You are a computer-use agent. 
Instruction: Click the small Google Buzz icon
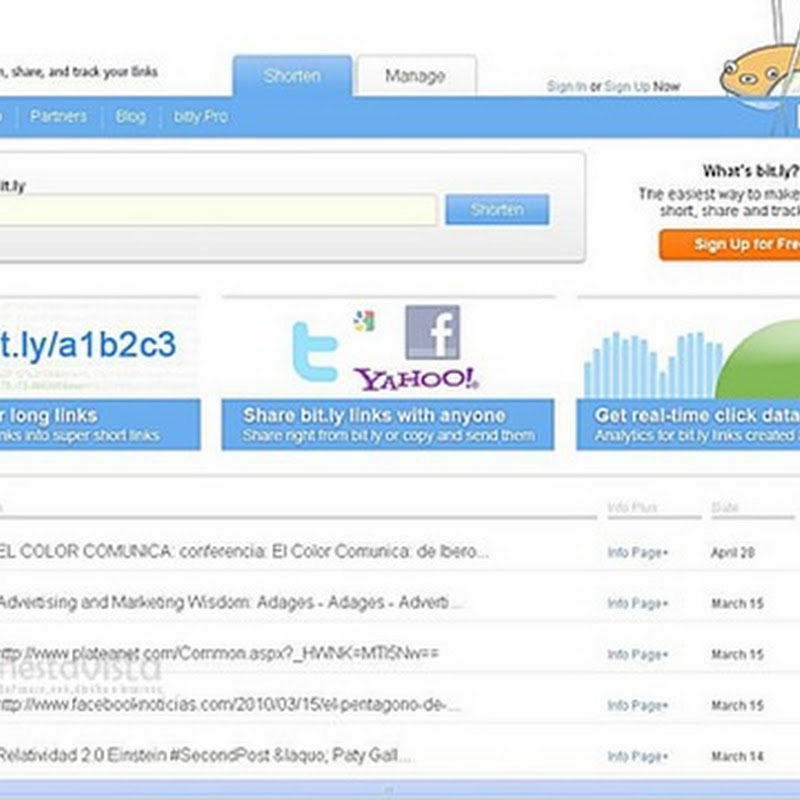pyautogui.click(x=364, y=321)
